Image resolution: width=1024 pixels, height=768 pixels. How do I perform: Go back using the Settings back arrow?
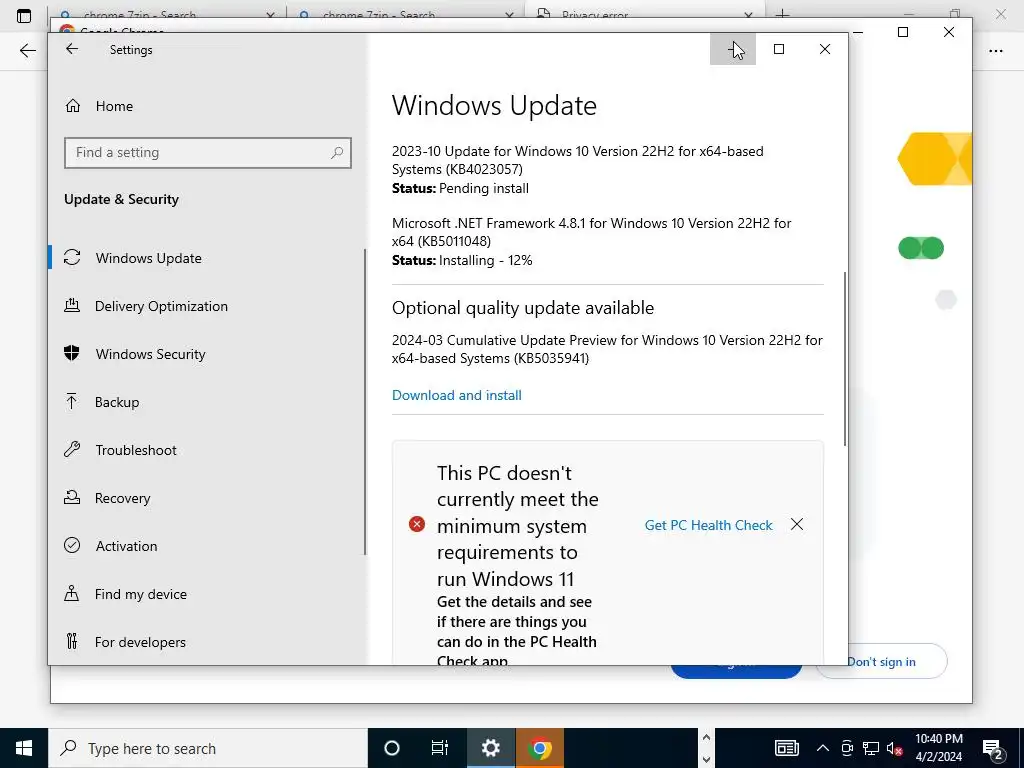coord(72,49)
